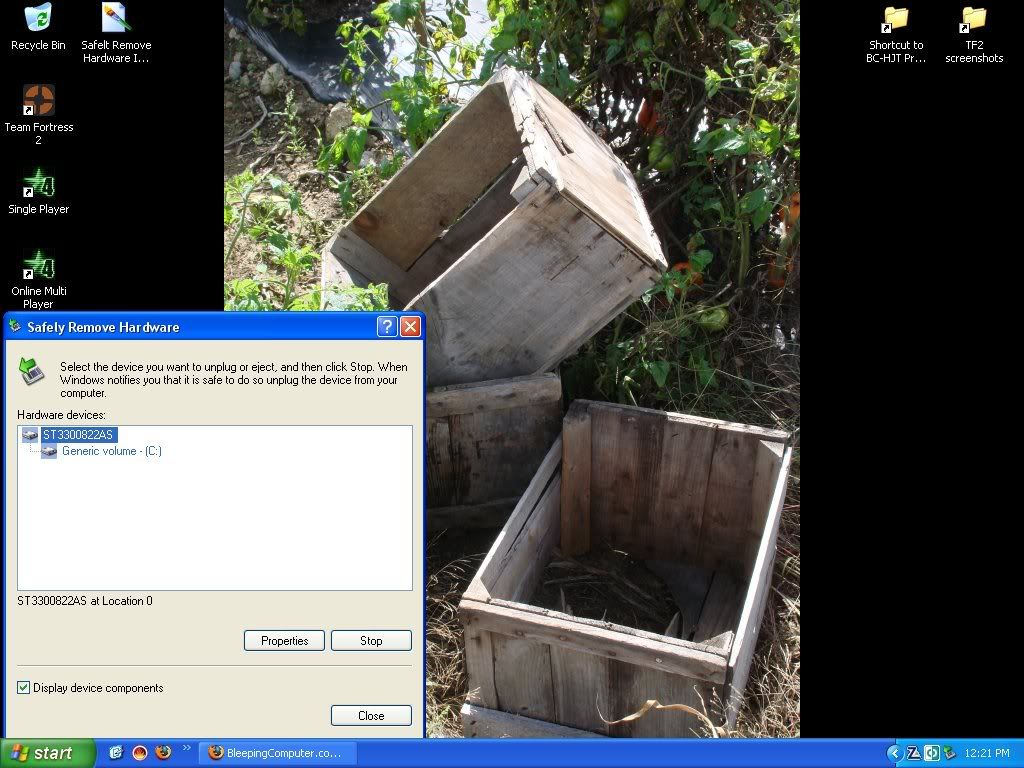Image resolution: width=1024 pixels, height=768 pixels.
Task: Click the green arrow hardware icon in dialog
Action: click(x=31, y=370)
